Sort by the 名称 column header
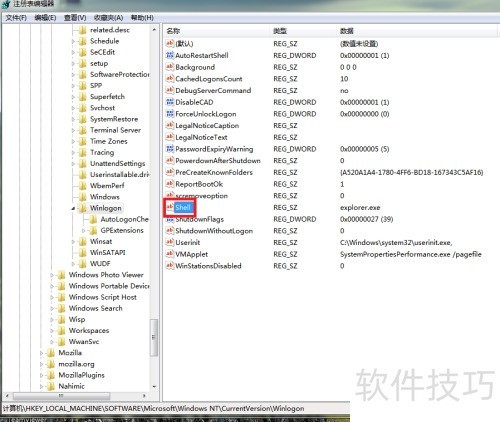The height and width of the screenshot is (422, 500). (x=217, y=31)
